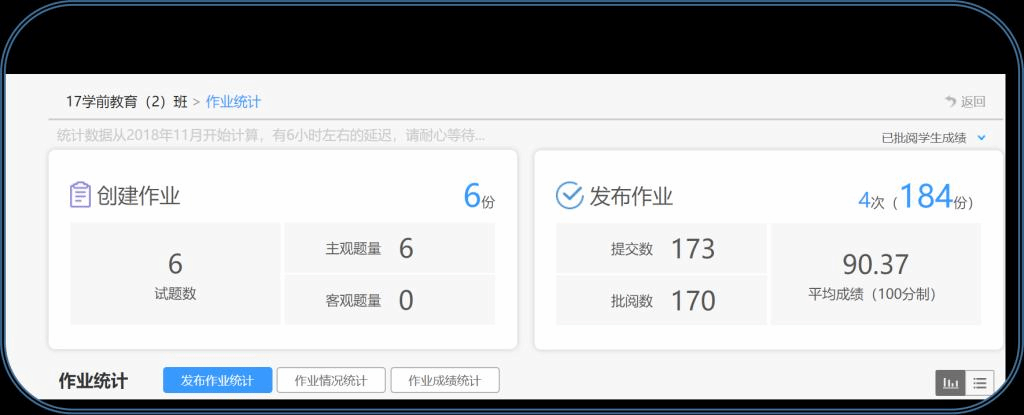Click the 提交数 173 tile

[x=661, y=248]
